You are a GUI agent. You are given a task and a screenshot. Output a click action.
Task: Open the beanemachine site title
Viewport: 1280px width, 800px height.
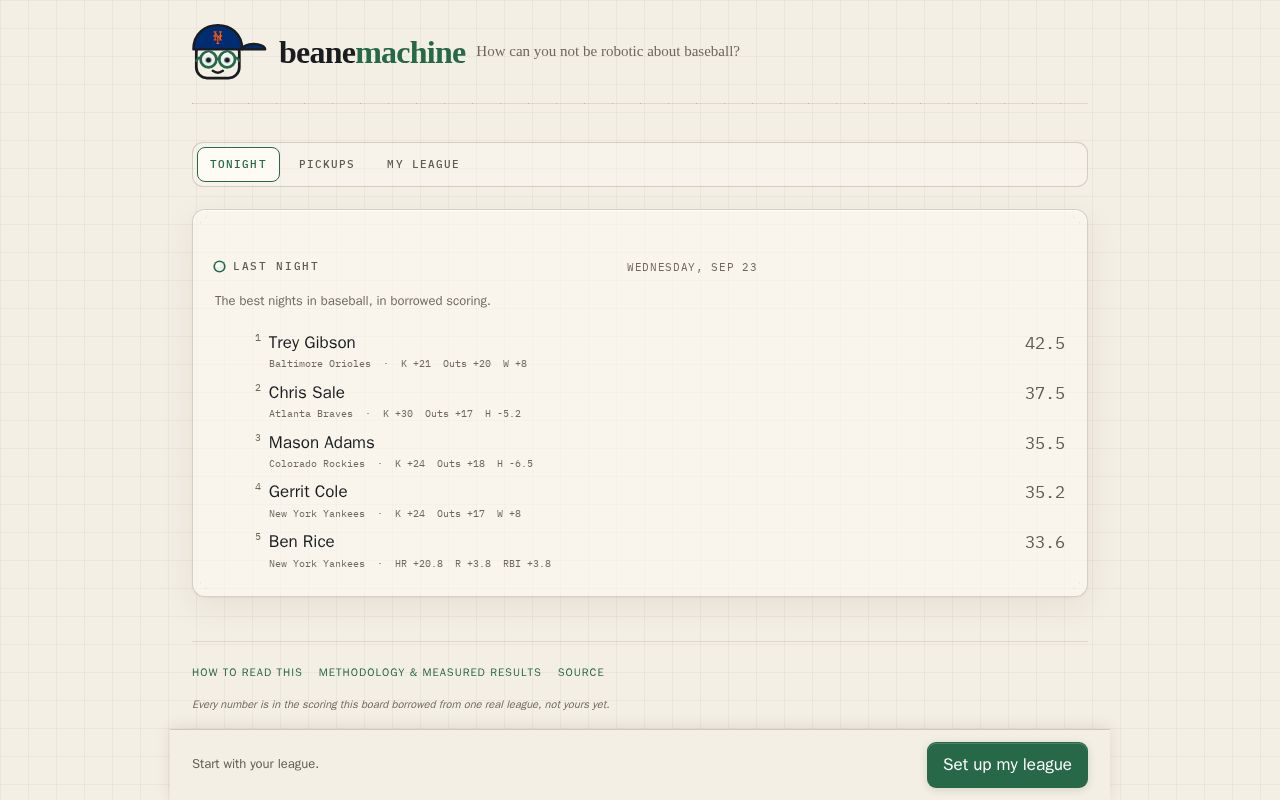click(x=372, y=52)
